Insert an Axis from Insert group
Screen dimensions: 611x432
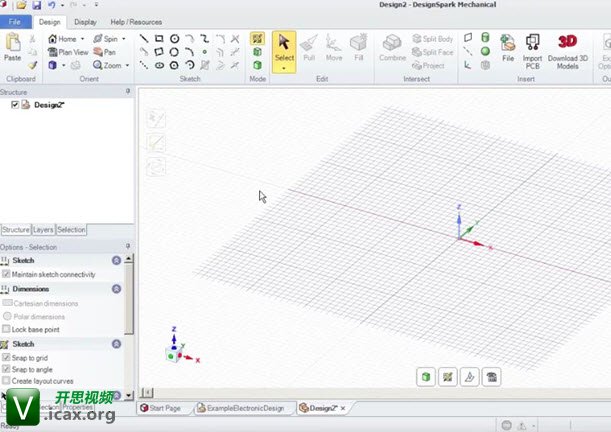(x=468, y=51)
